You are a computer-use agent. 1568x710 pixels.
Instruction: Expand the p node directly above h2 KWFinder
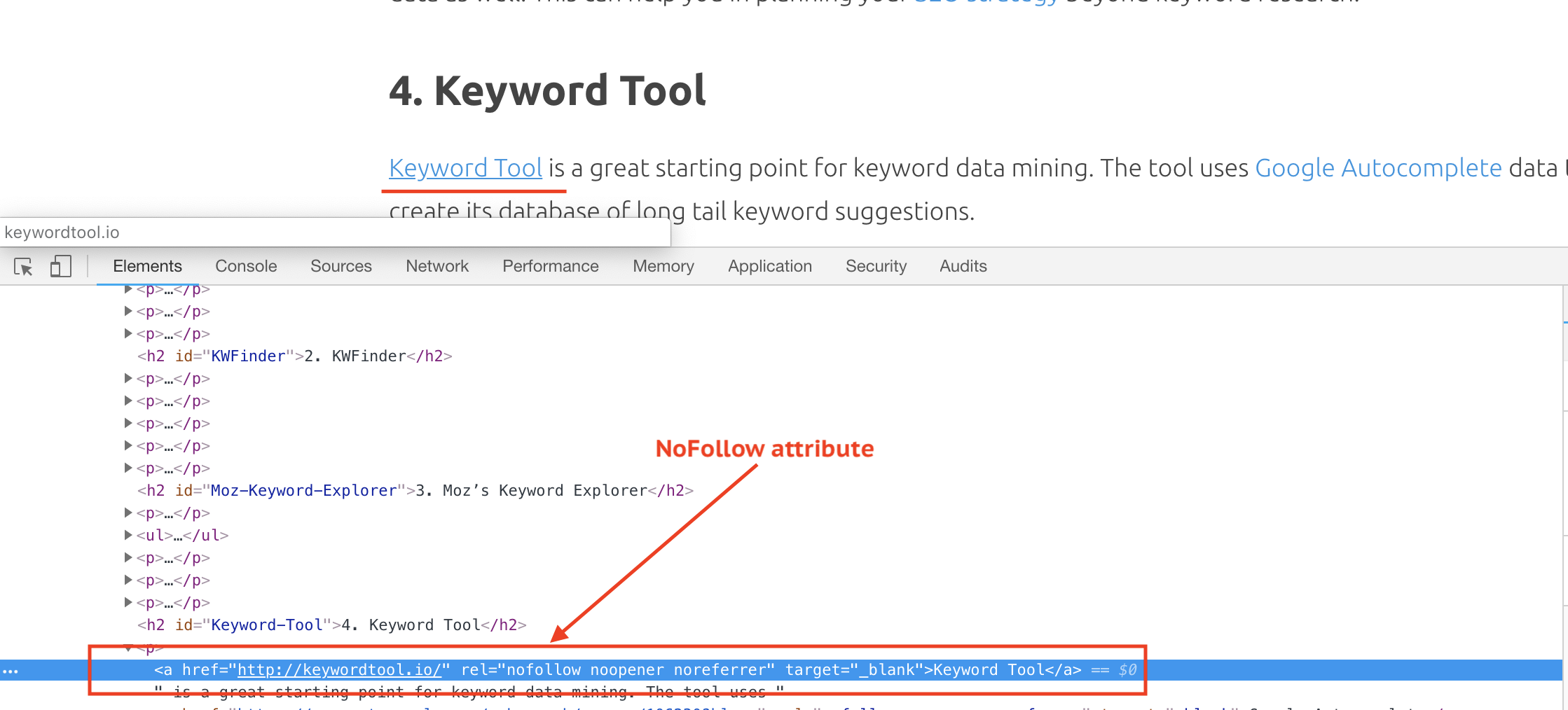128,334
